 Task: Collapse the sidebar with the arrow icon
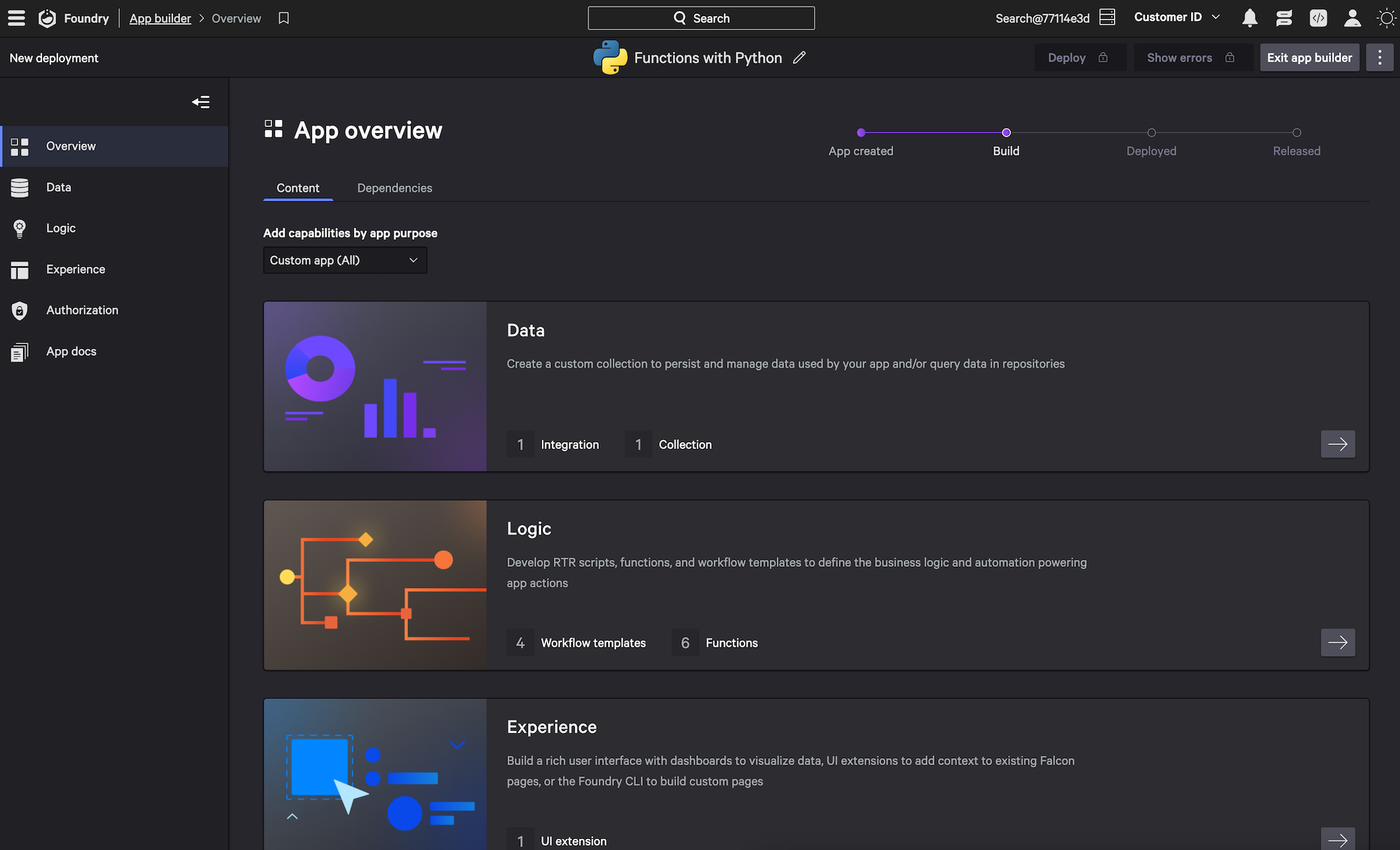tap(201, 102)
